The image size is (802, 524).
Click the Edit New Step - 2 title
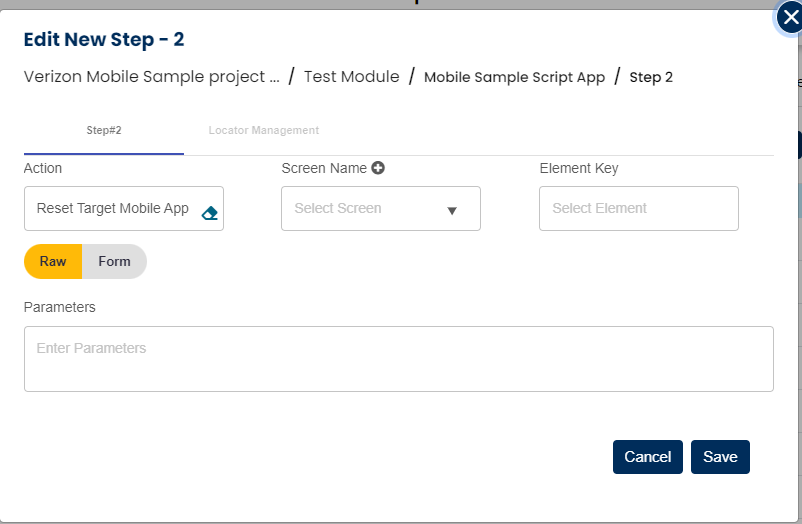tap(104, 40)
